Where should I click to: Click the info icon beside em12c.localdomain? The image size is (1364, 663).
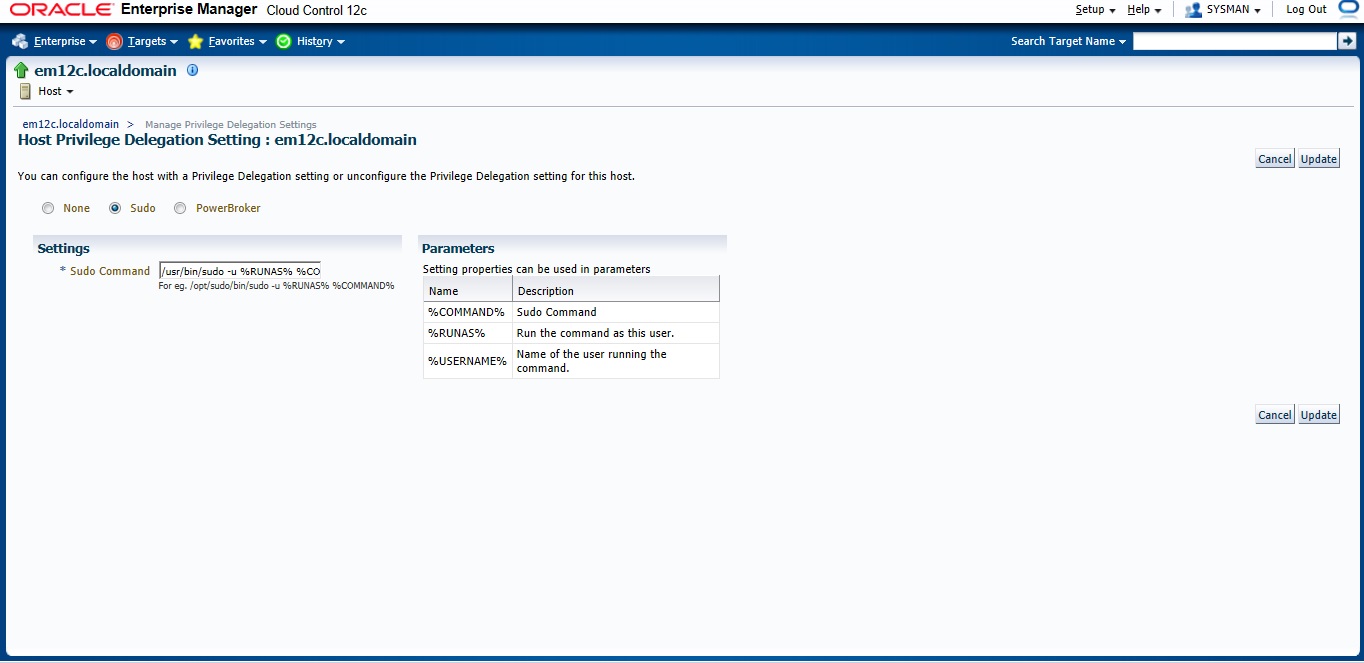click(193, 70)
